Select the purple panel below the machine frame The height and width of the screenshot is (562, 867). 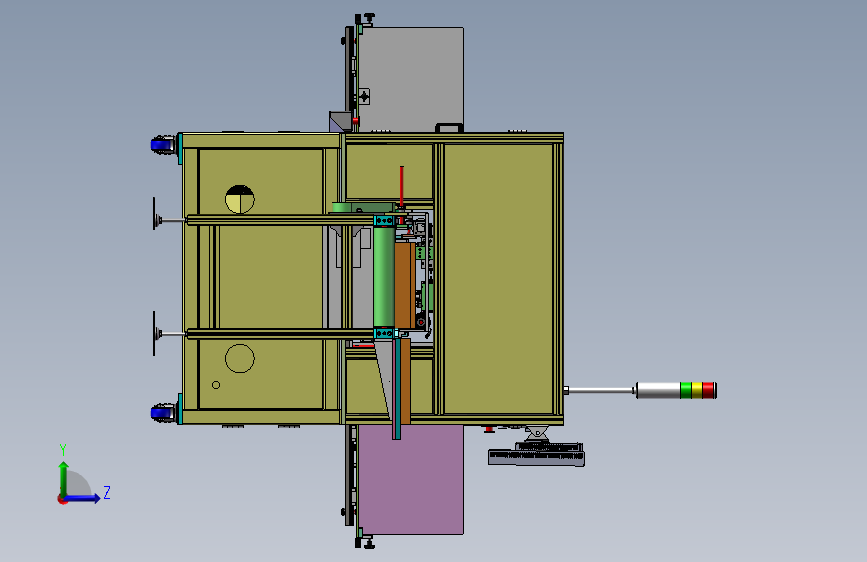[x=411, y=480]
